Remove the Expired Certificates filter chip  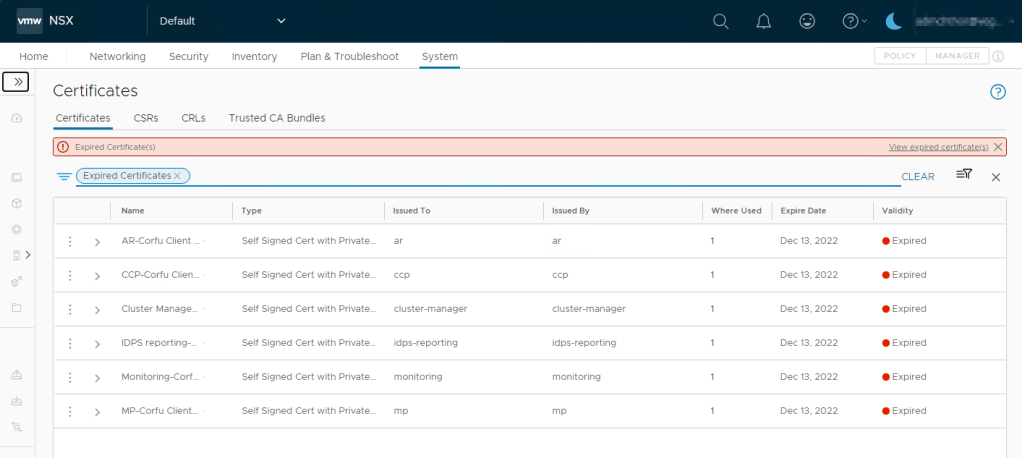pos(177,176)
